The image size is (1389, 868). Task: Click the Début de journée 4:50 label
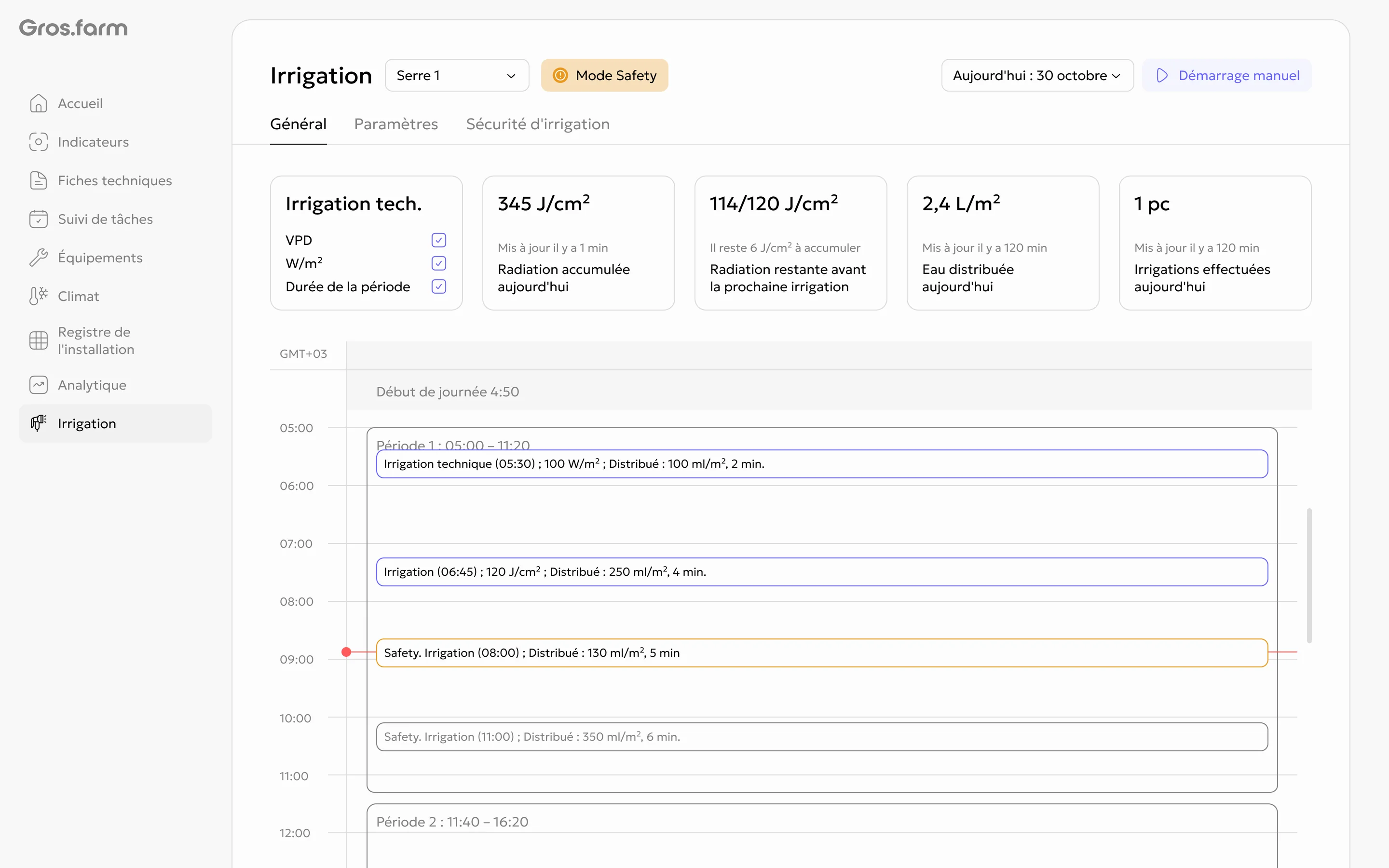448,392
